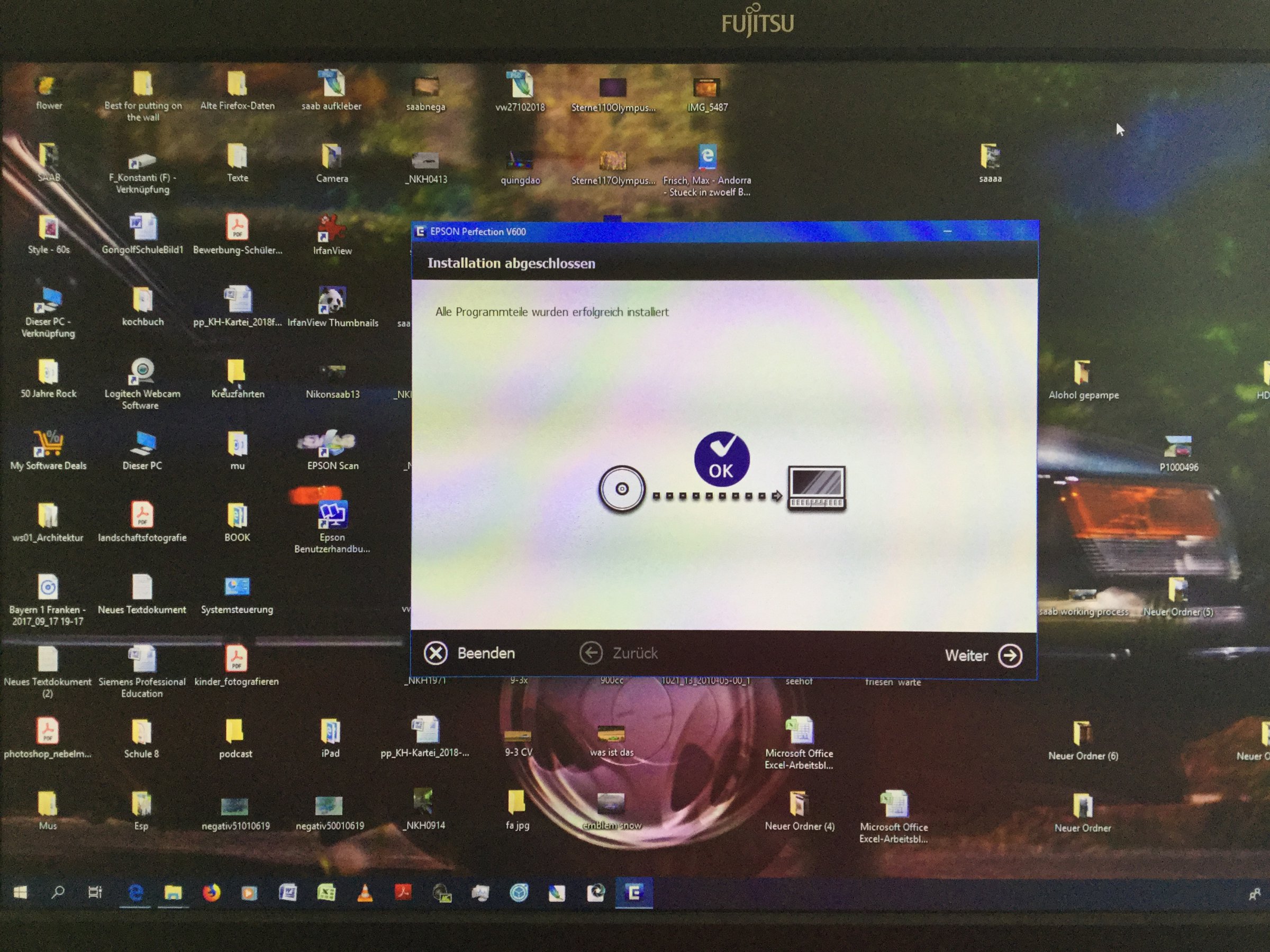Screen dimensions: 1270x952
Task: Open My Software Deals shortcut
Action: (48, 451)
